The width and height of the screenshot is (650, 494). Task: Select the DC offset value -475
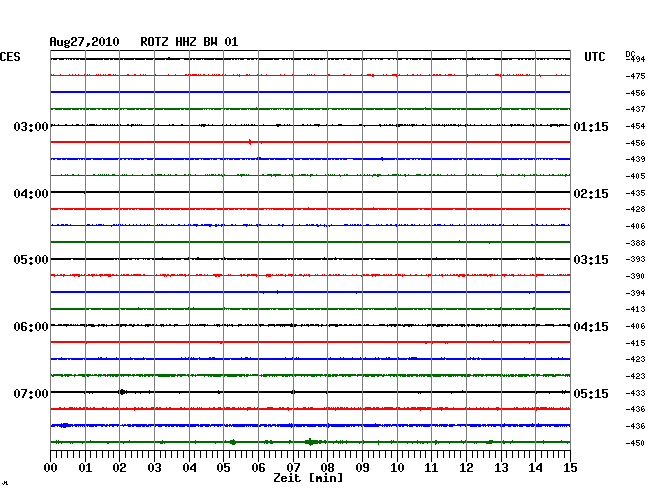[x=635, y=76]
